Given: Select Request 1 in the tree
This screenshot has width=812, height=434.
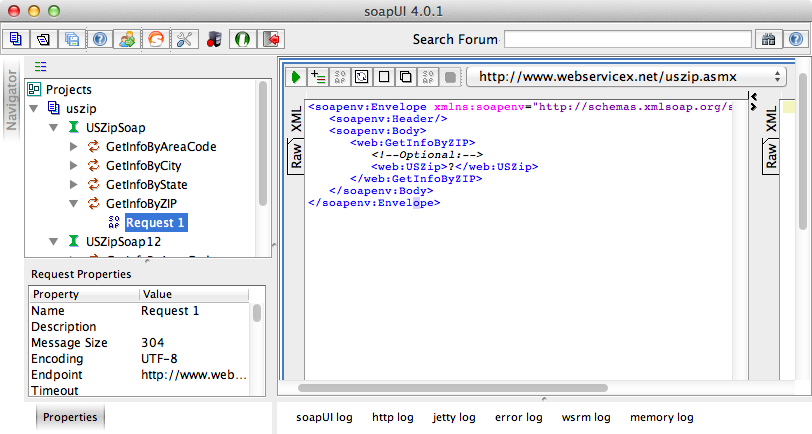Looking at the screenshot, I should tap(155, 223).
